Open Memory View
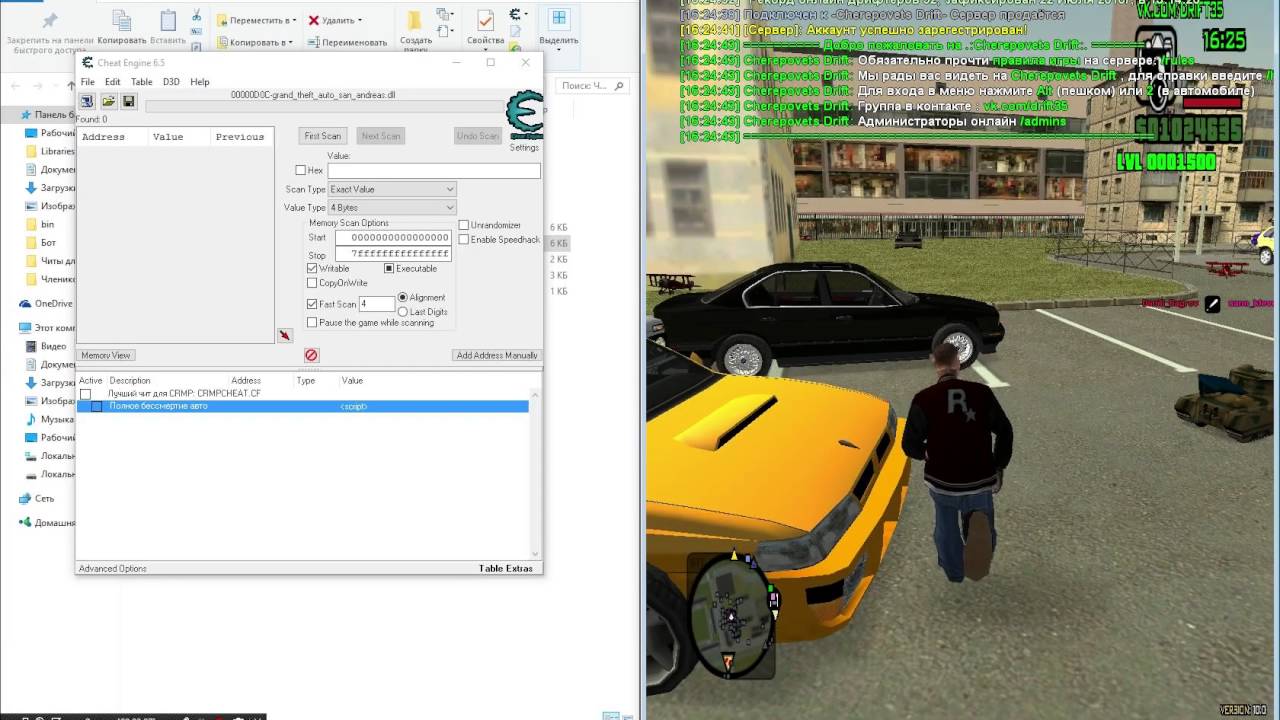 106,355
